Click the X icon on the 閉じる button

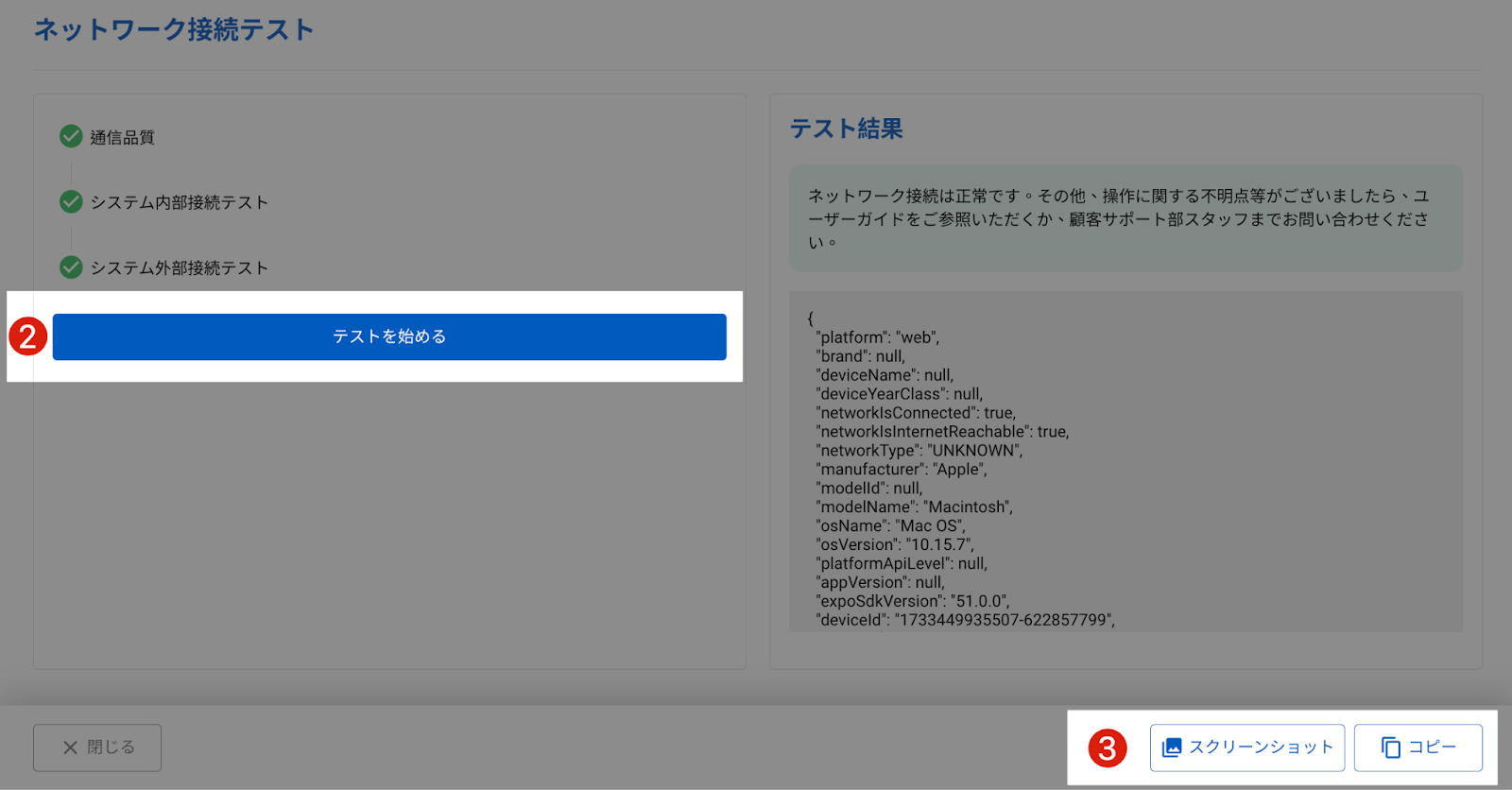[x=70, y=747]
